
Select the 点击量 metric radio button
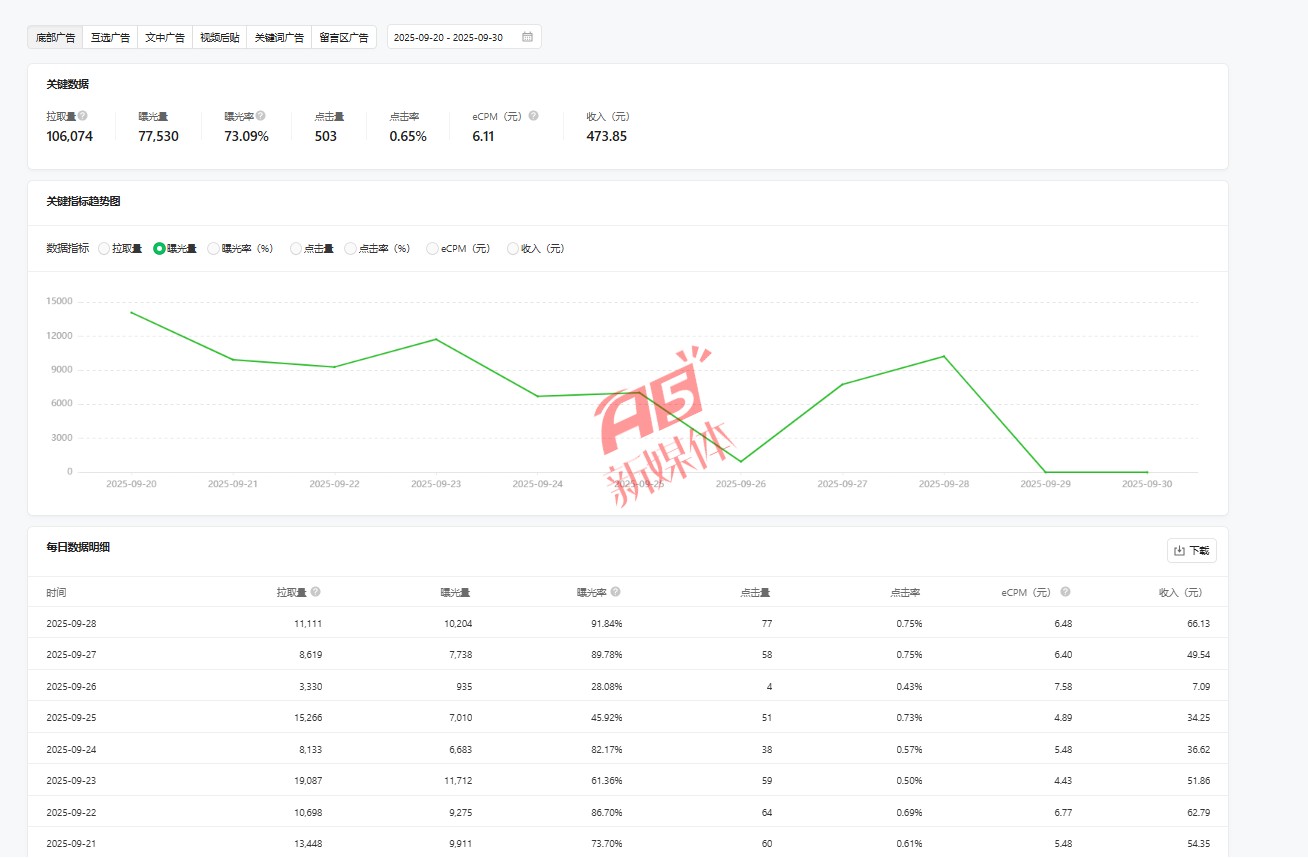click(296, 249)
